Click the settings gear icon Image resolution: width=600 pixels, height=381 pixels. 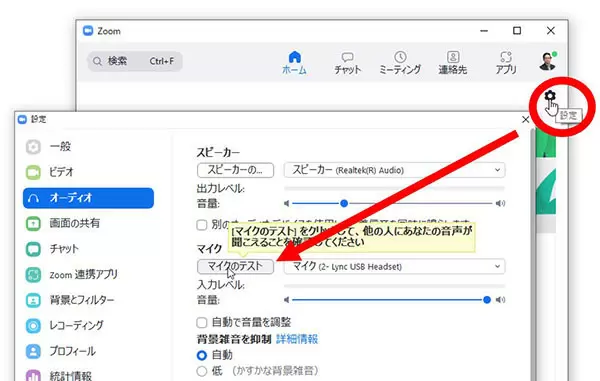coord(550,96)
